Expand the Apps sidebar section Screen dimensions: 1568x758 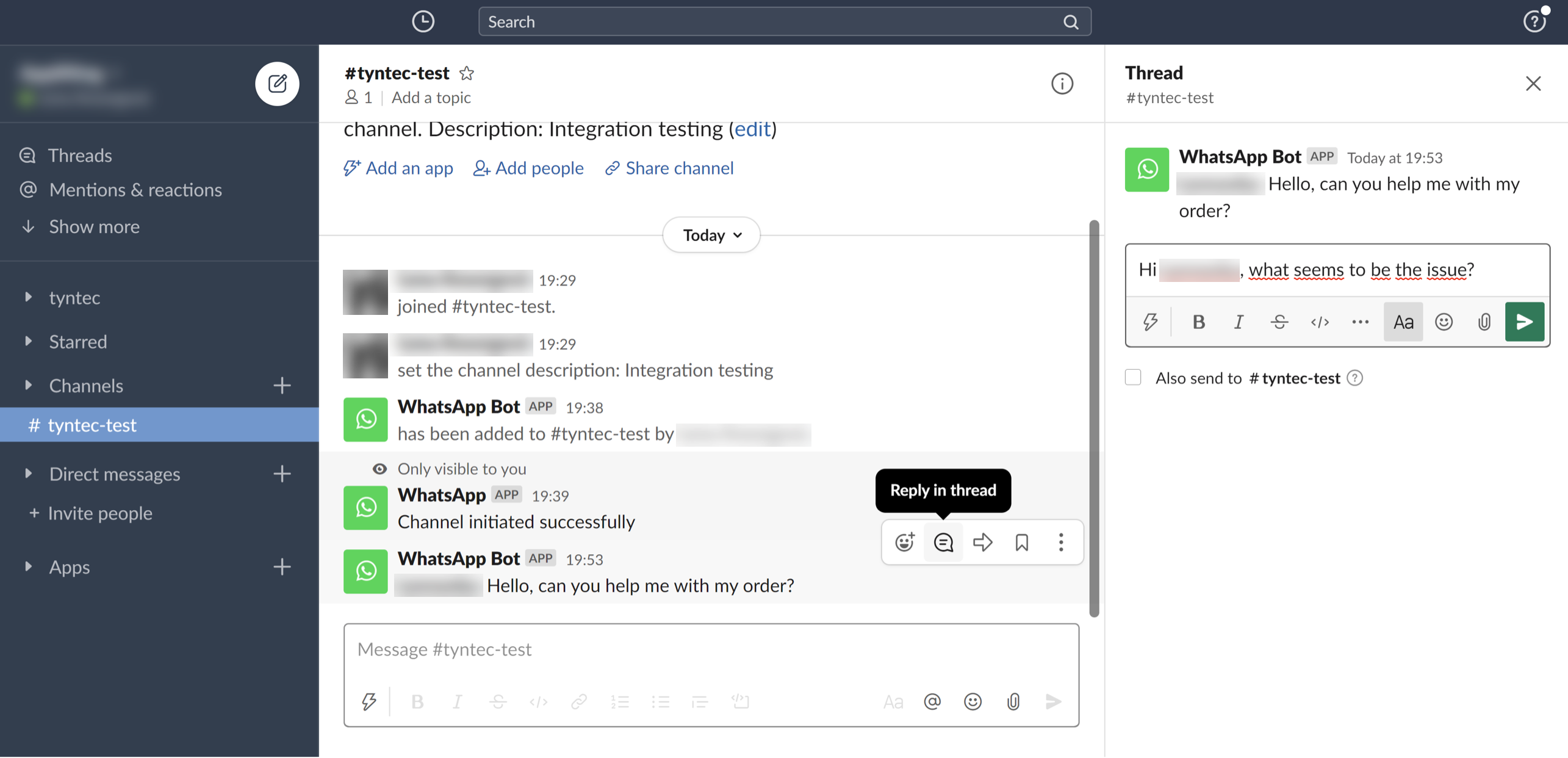tap(28, 566)
